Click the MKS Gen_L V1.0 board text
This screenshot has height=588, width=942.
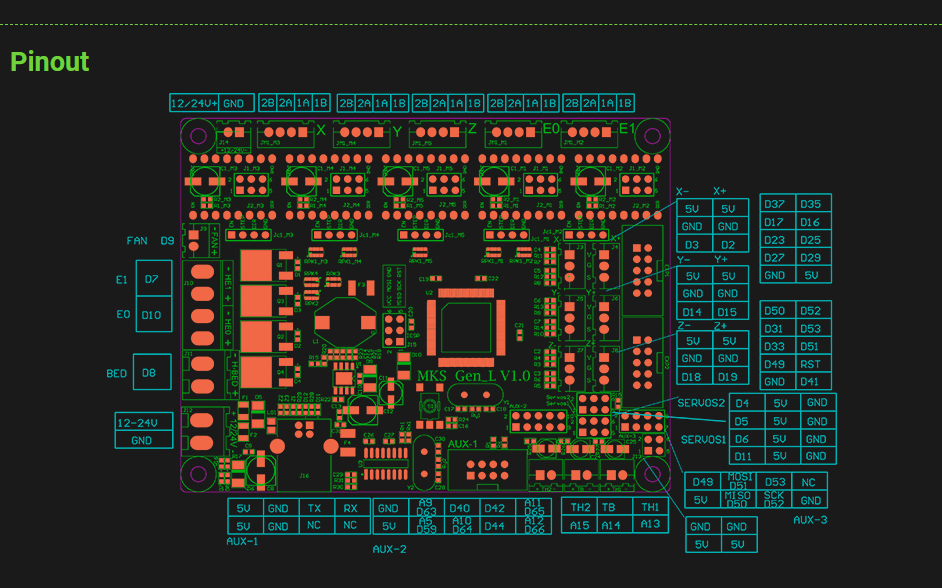coord(473,375)
